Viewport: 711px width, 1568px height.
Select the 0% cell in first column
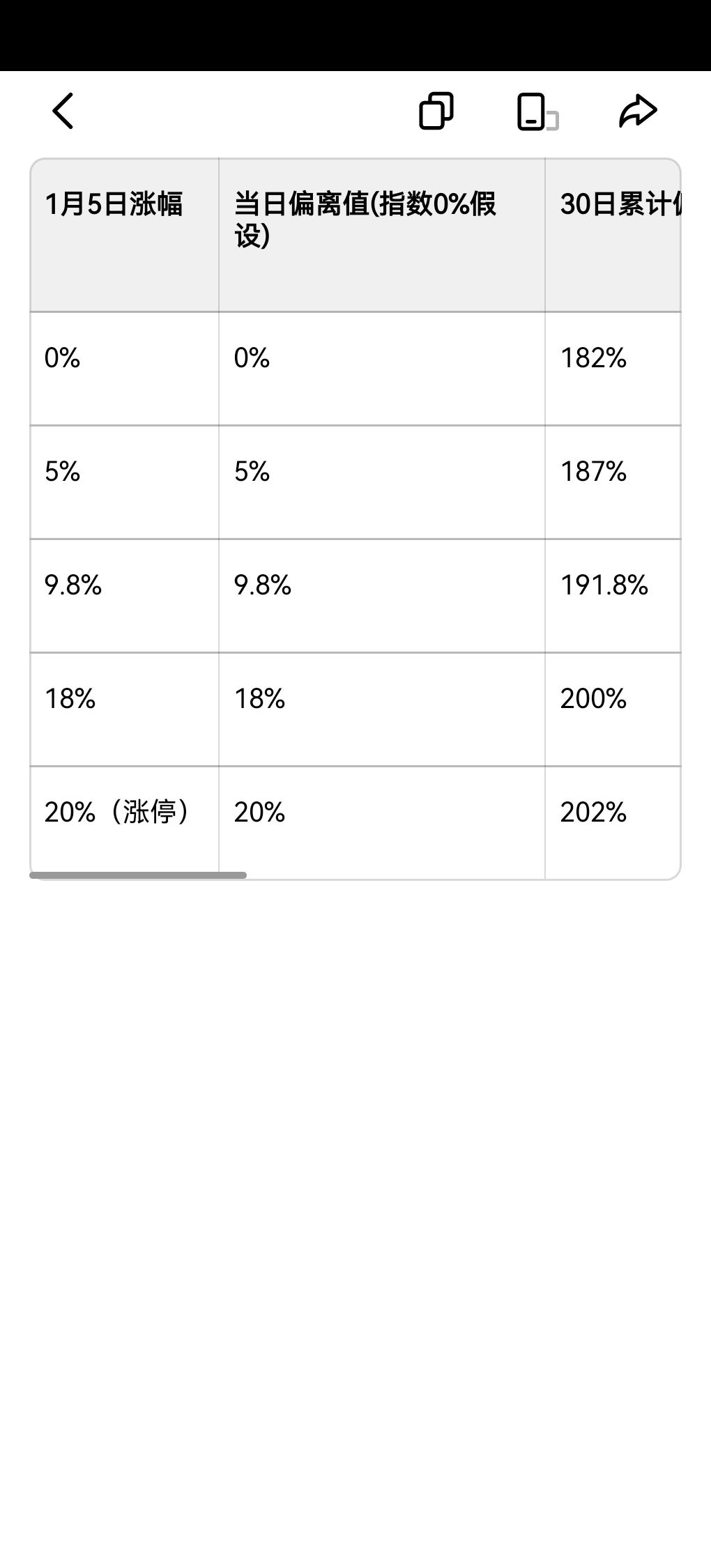[62, 358]
